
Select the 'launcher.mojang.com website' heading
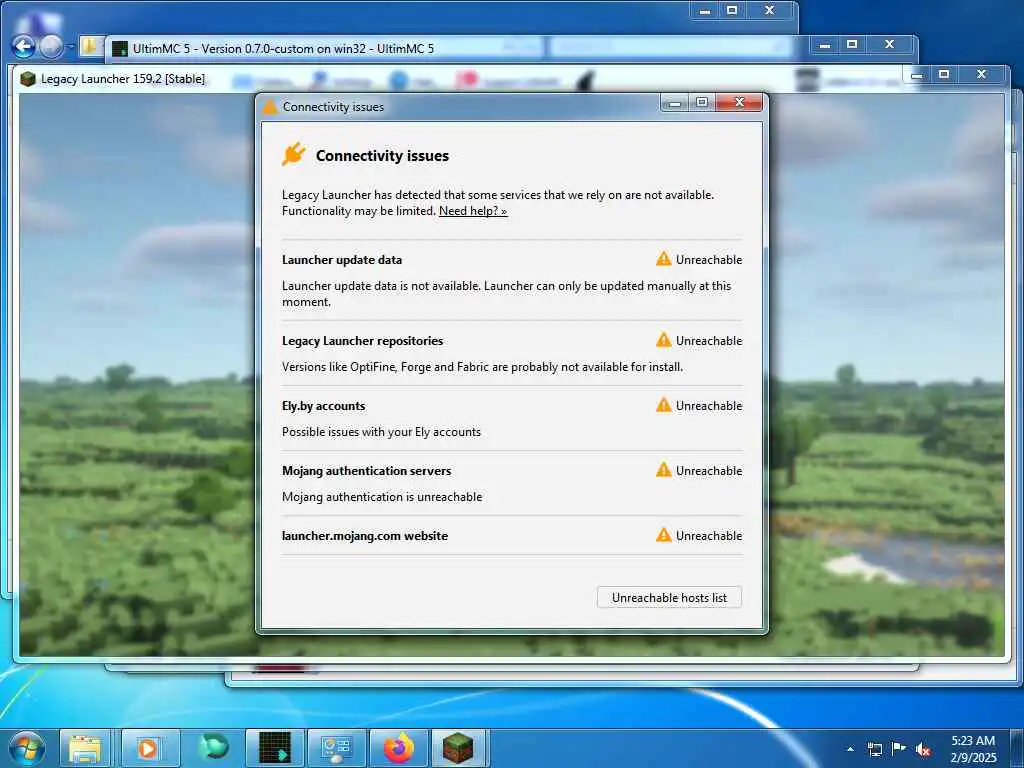tap(364, 536)
